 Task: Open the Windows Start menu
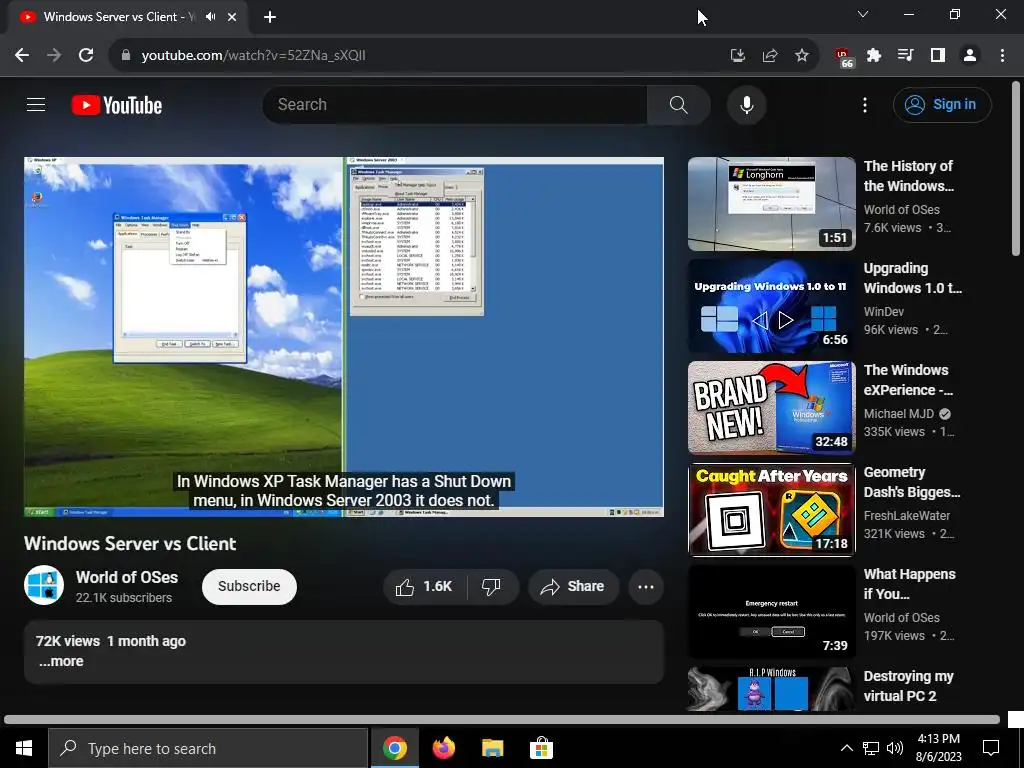coord(24,748)
